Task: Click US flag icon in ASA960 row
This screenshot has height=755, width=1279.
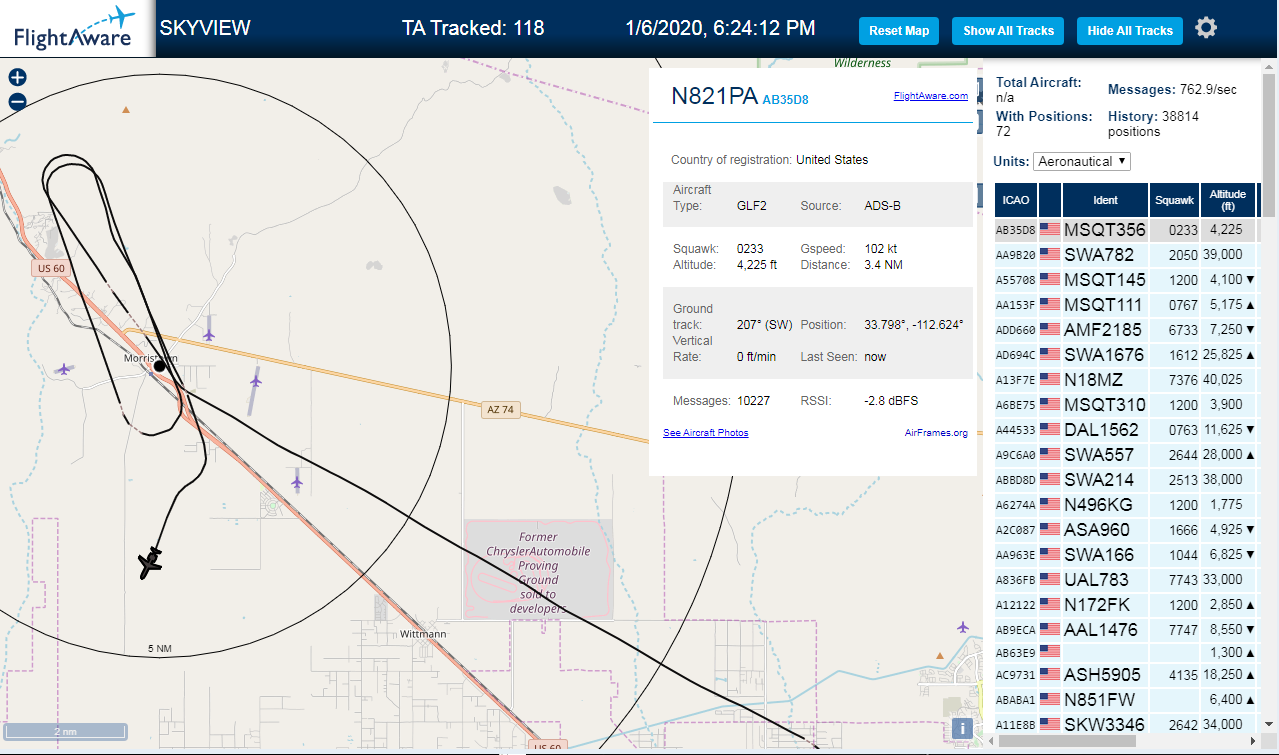Action: pos(1050,530)
